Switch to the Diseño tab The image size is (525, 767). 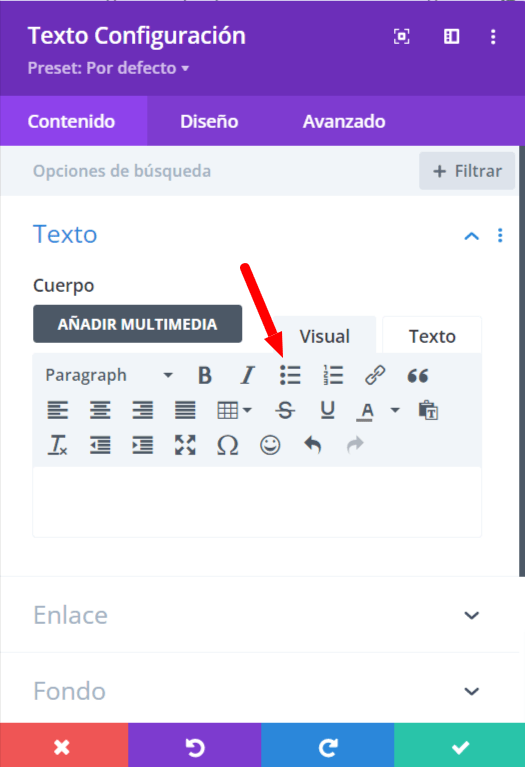coord(209,121)
